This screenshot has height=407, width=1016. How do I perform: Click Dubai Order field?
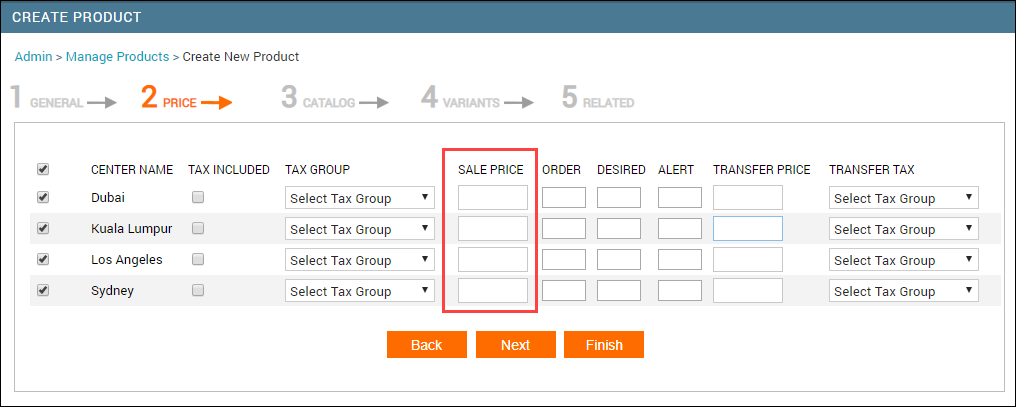click(564, 198)
